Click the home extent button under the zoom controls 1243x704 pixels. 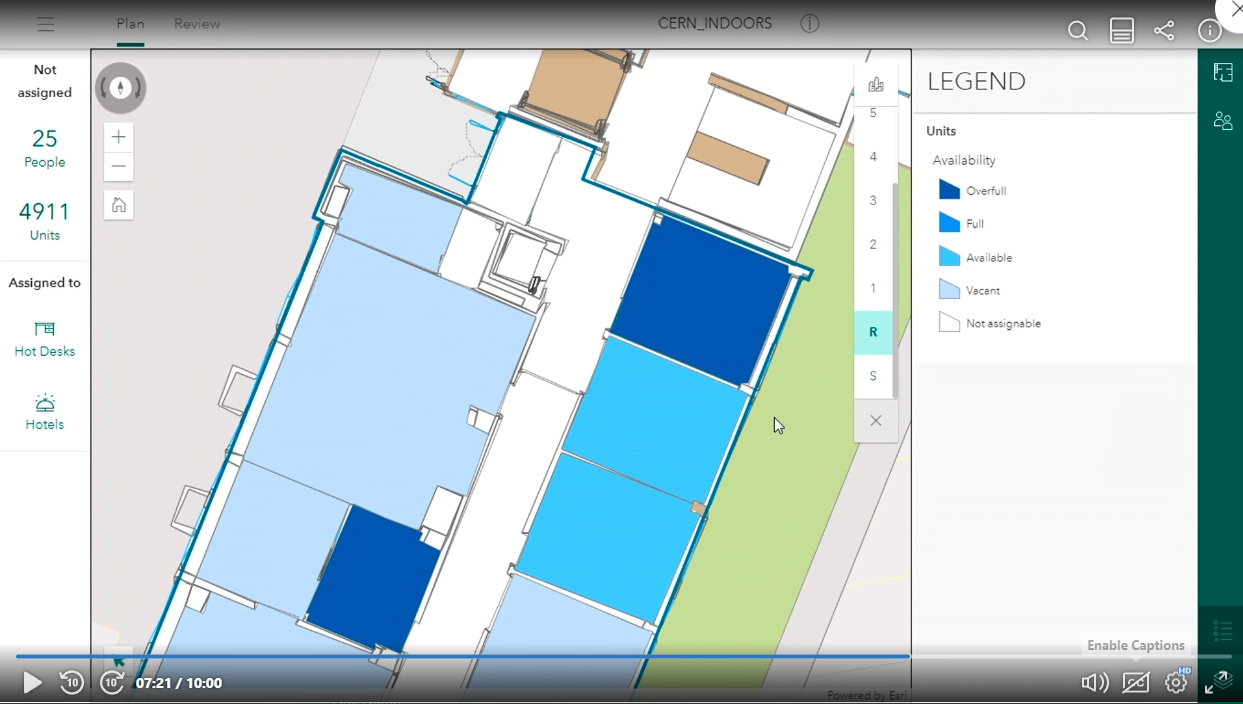click(118, 205)
